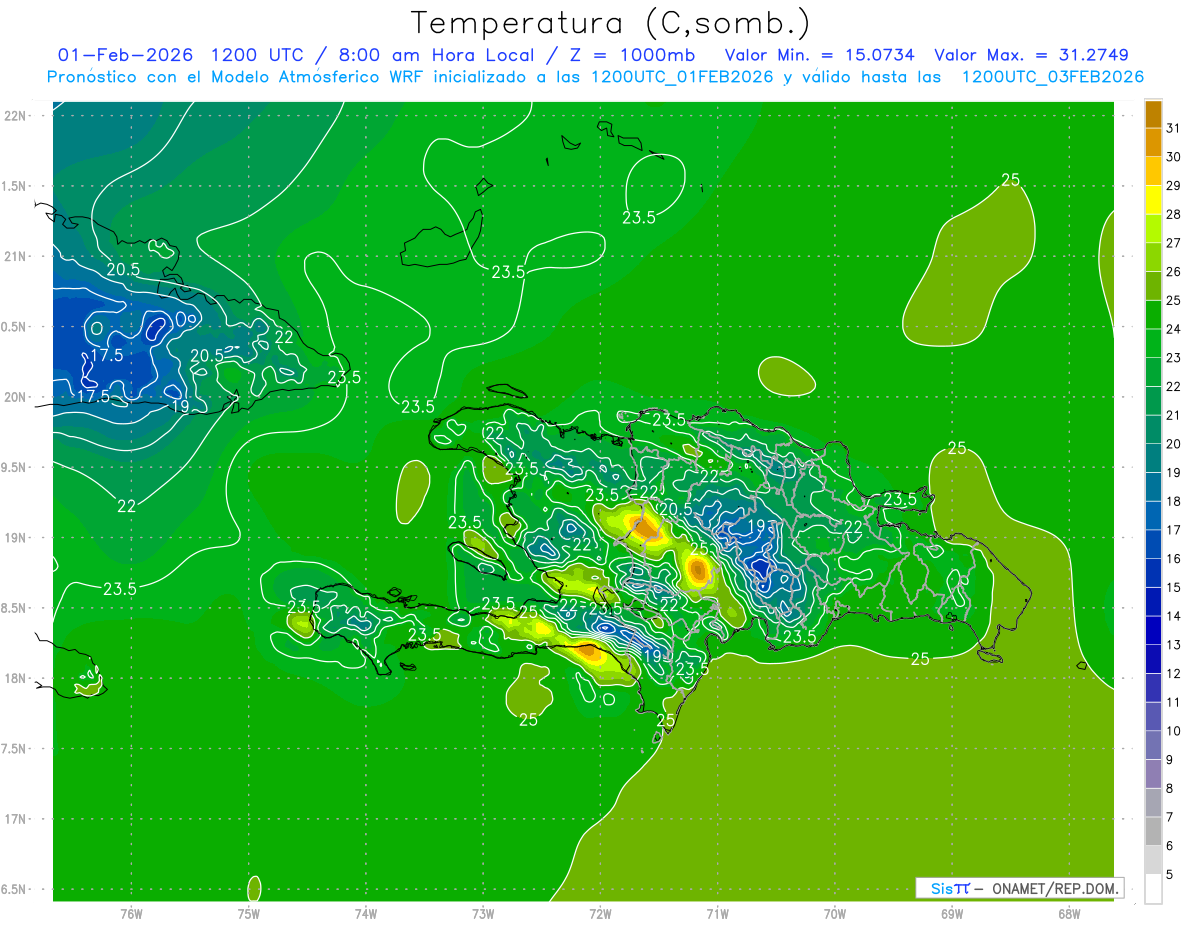Click the "76W" longitude axis label
The width and height of the screenshot is (1200, 927).
click(131, 914)
